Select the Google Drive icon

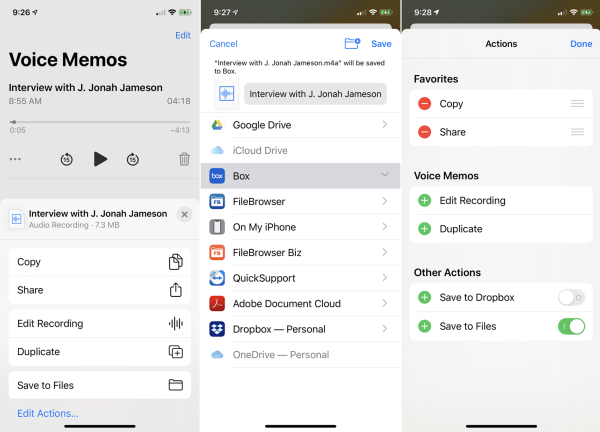pos(217,125)
